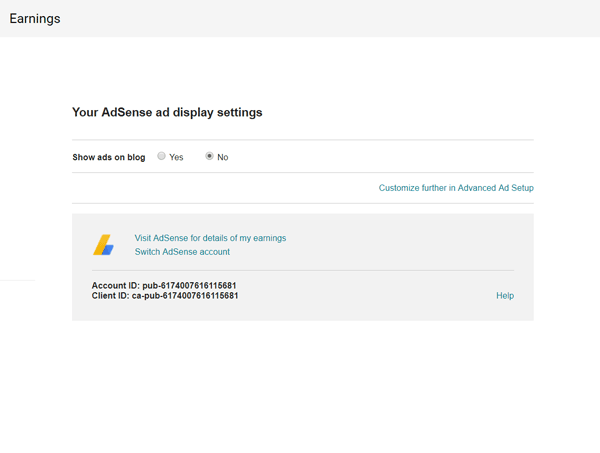Viewport: 600px width, 453px height.
Task: Click the Earnings page title
Action: pyautogui.click(x=35, y=19)
